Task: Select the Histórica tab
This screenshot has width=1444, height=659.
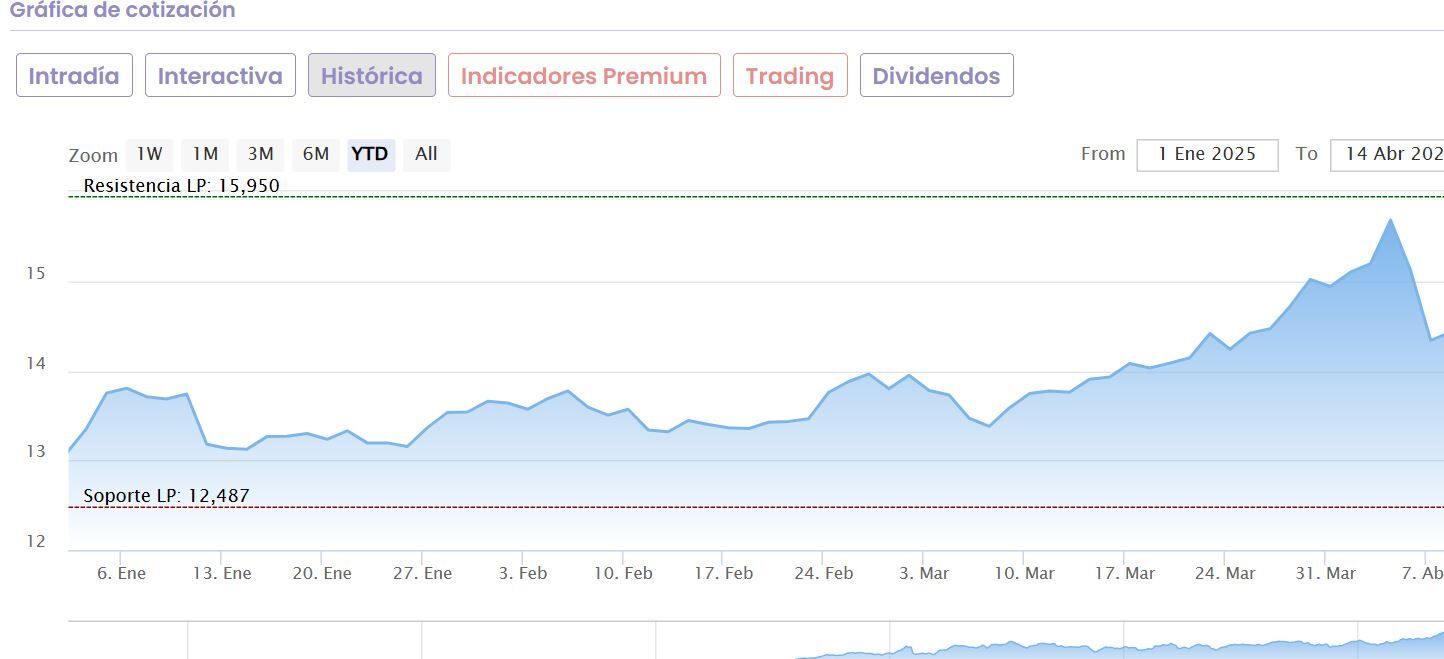Action: [371, 76]
